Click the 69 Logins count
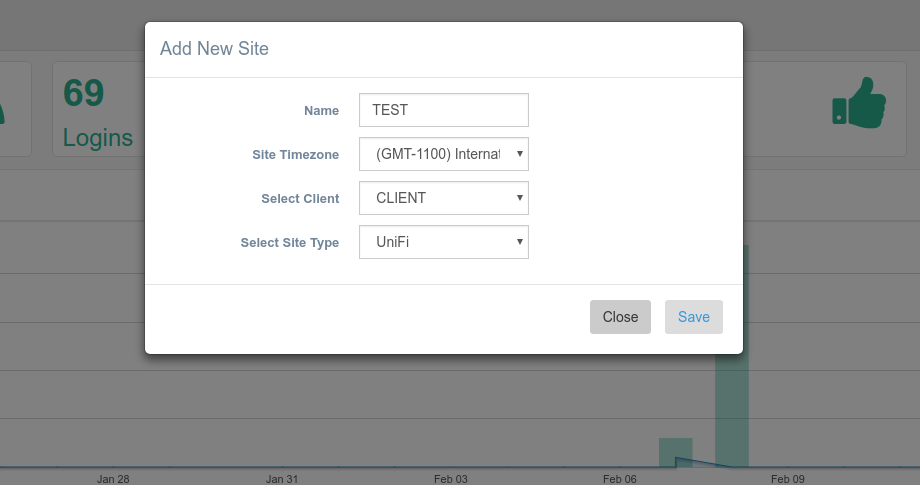The width and height of the screenshot is (920, 485). point(83,93)
